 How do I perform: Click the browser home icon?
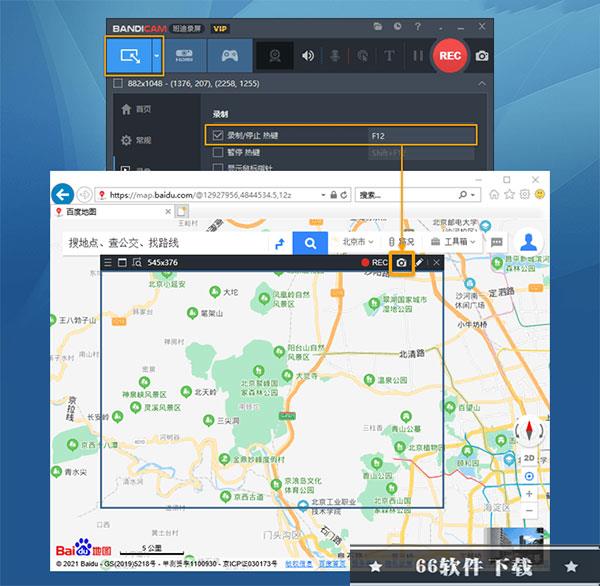coord(494,194)
